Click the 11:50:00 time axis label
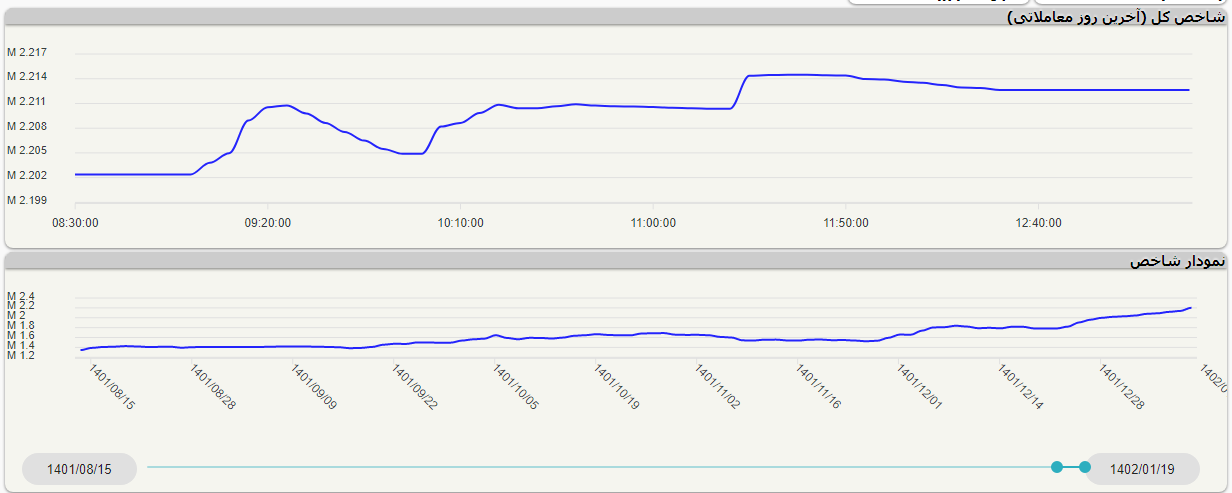 pyautogui.click(x=846, y=223)
